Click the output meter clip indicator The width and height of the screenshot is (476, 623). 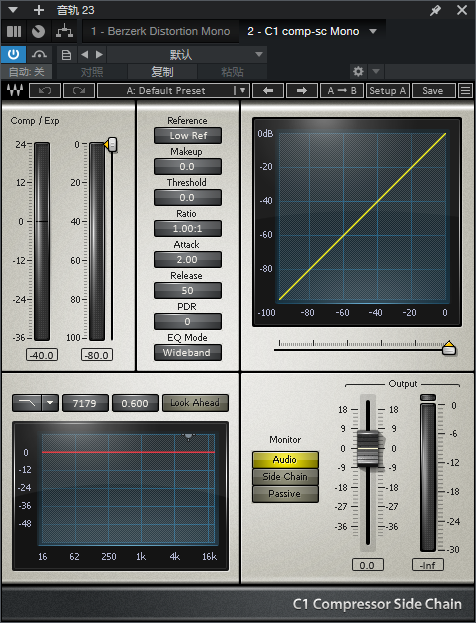point(428,397)
